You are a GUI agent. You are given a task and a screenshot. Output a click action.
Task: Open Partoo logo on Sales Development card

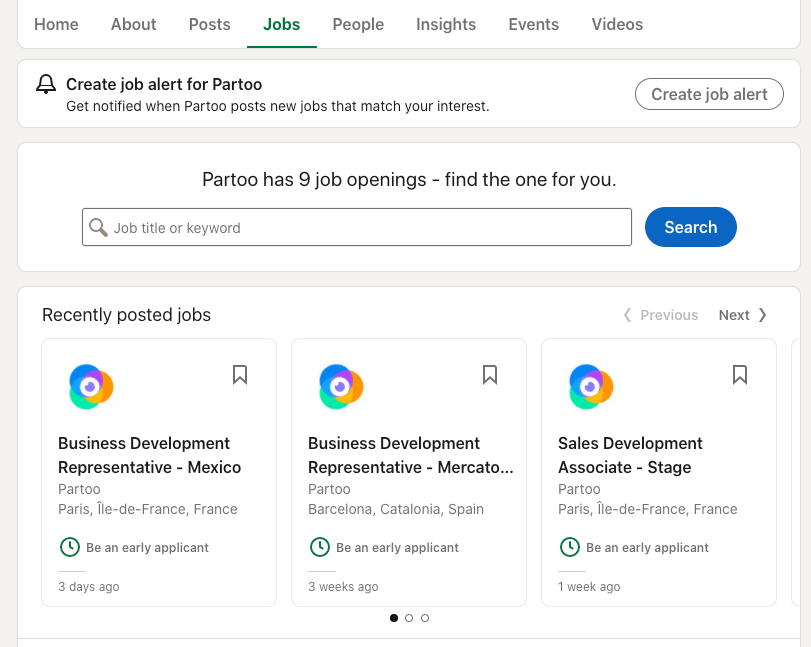pyautogui.click(x=591, y=386)
